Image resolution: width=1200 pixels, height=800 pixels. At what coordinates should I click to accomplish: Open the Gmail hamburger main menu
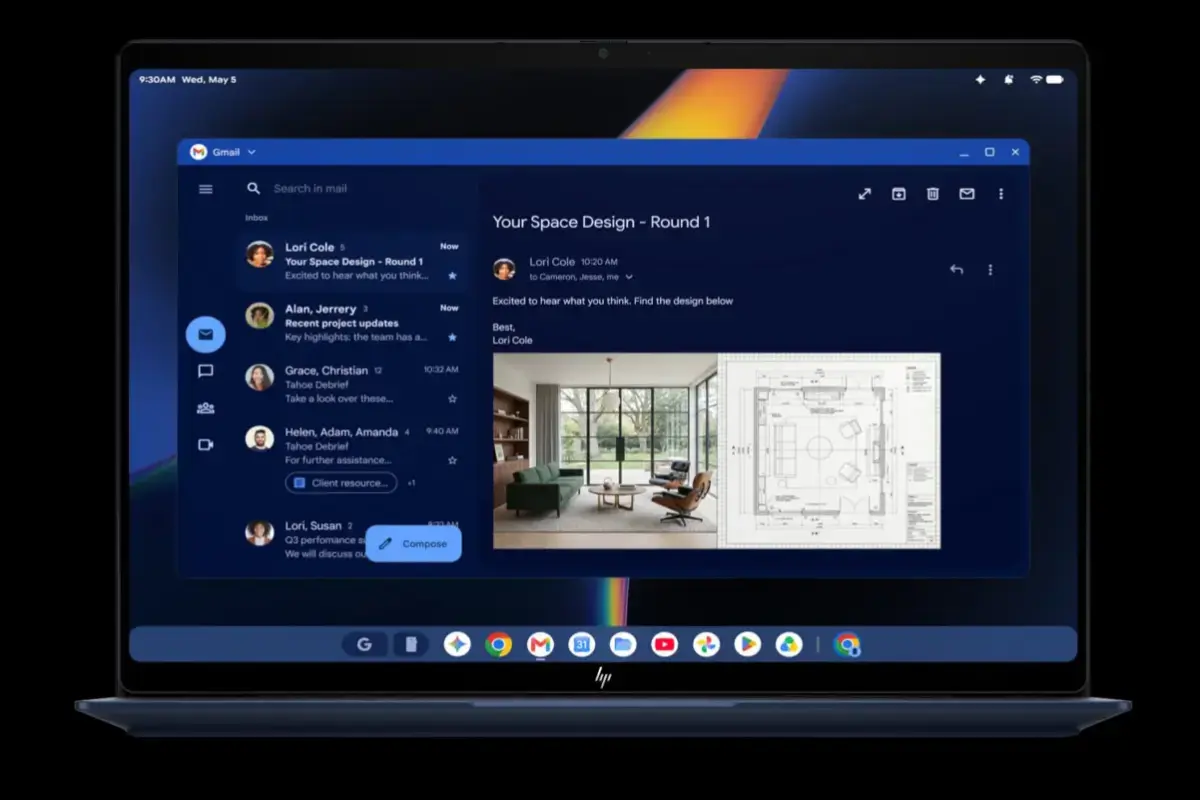(x=206, y=189)
